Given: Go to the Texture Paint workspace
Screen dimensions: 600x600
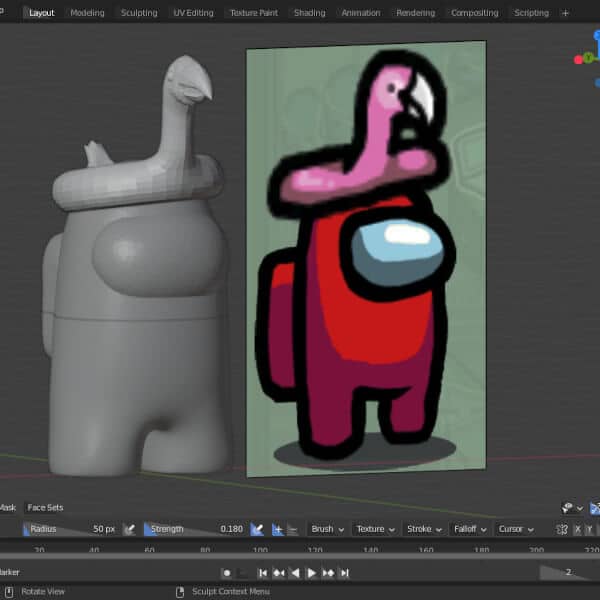Looking at the screenshot, I should coord(254,13).
